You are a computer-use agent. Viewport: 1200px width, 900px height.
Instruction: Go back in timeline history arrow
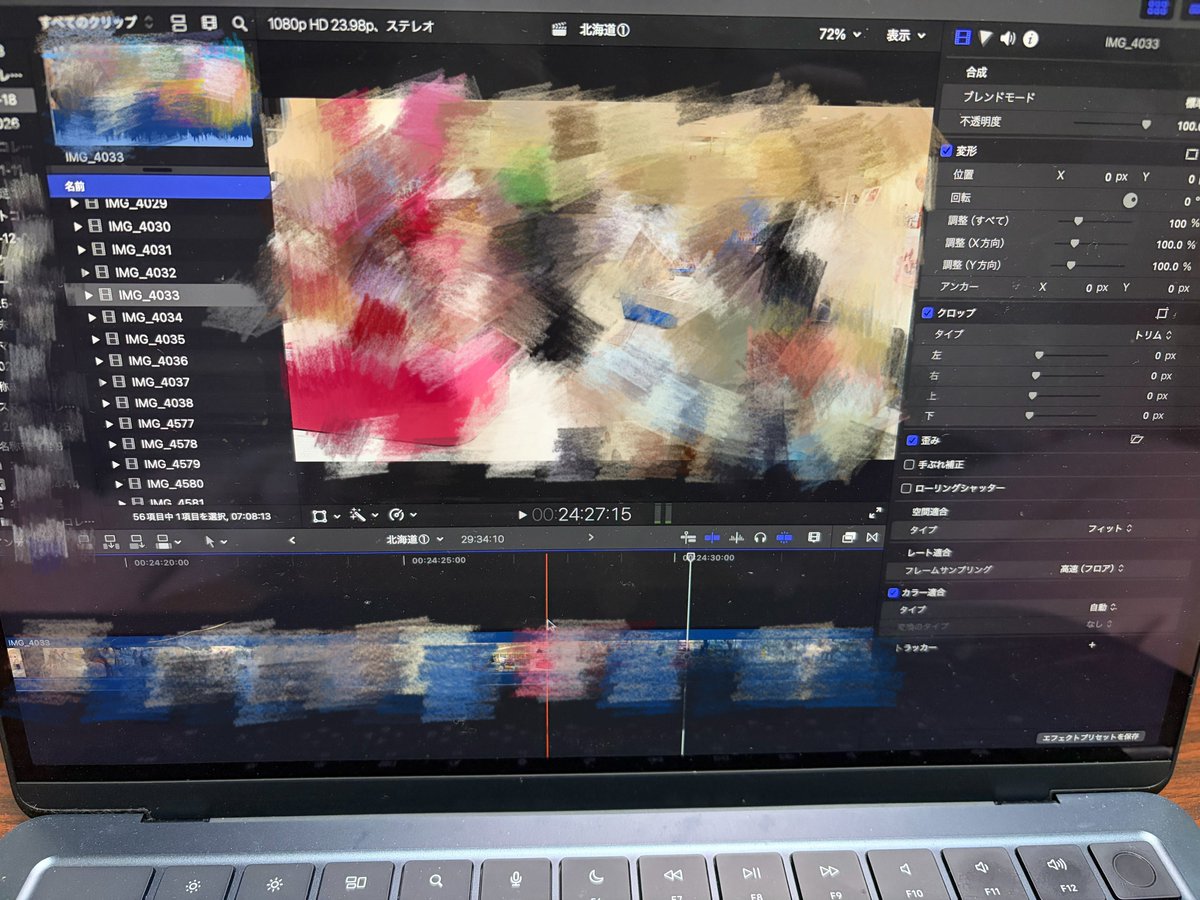tap(291, 539)
